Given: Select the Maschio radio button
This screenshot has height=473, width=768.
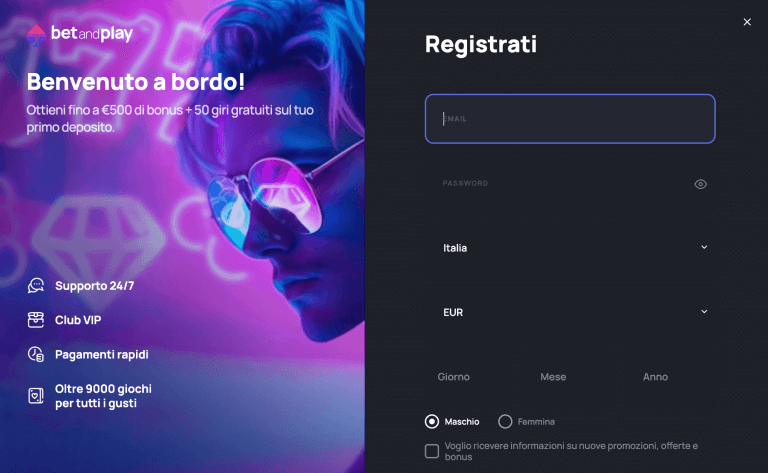Looking at the screenshot, I should click(x=432, y=422).
